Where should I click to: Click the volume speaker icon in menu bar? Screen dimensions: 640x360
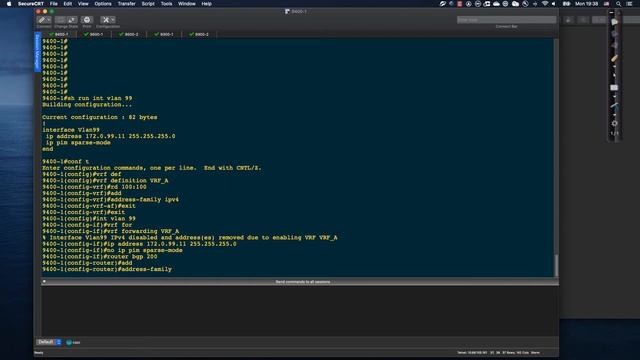(x=554, y=4)
